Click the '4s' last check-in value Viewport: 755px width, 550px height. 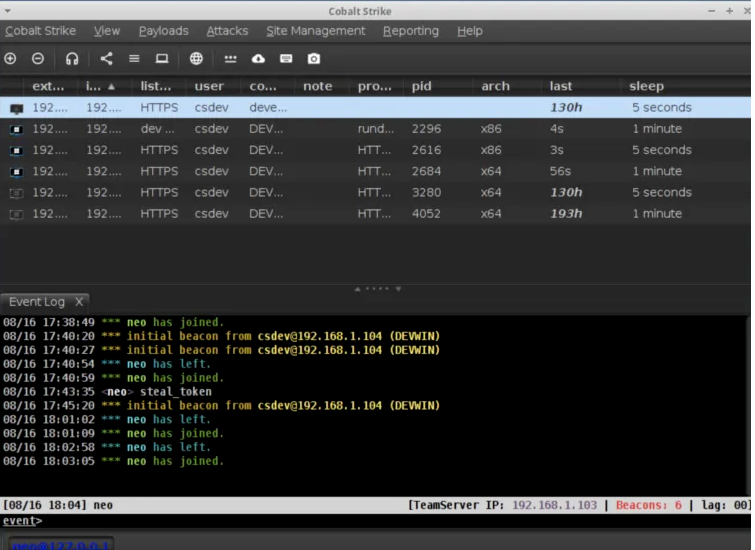pyautogui.click(x=557, y=129)
